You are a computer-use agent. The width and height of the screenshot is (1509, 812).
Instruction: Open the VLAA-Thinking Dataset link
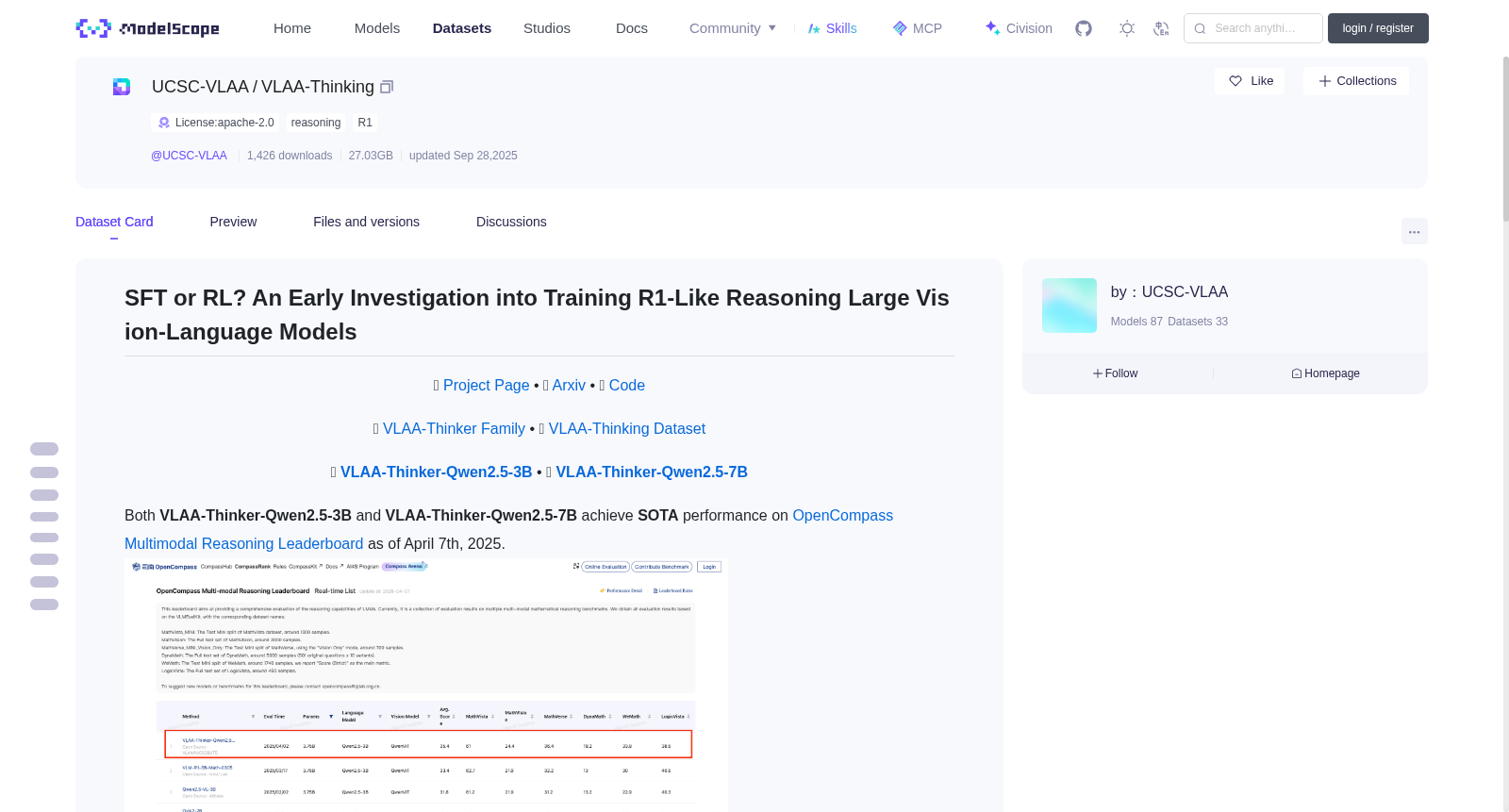[x=627, y=428]
